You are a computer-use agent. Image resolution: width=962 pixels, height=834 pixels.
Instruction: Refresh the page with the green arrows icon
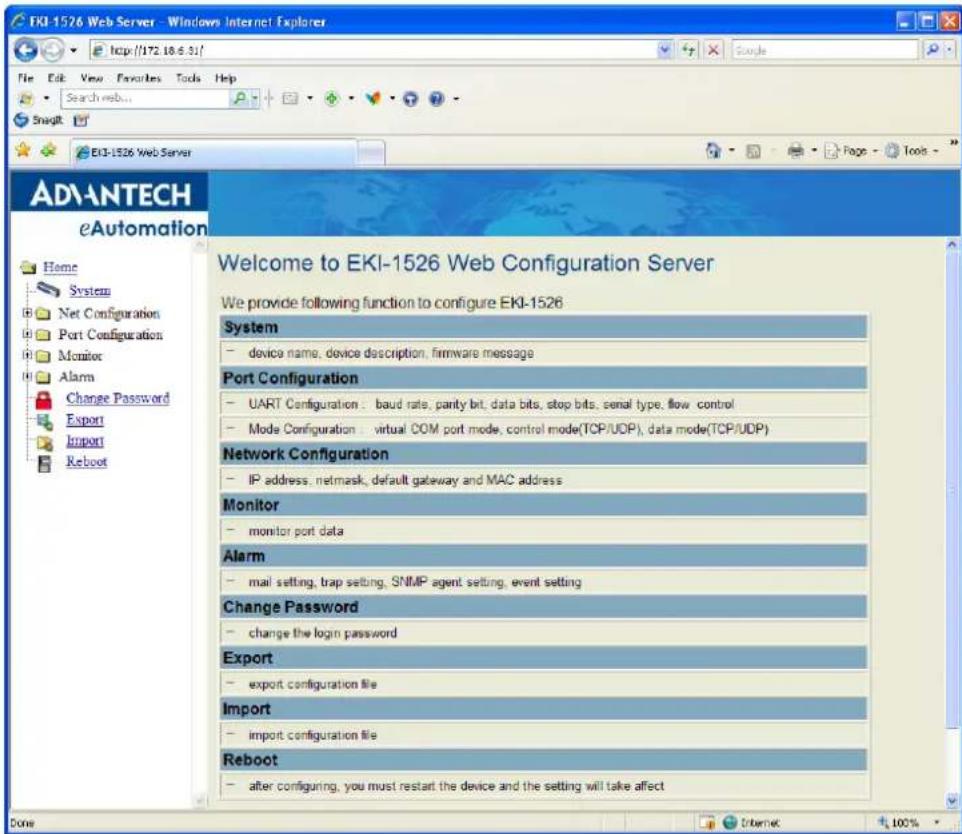689,50
